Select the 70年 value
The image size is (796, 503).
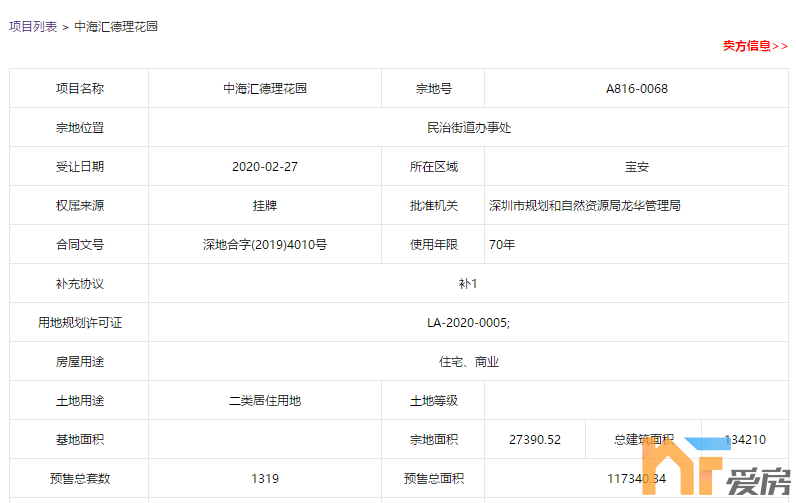502,245
